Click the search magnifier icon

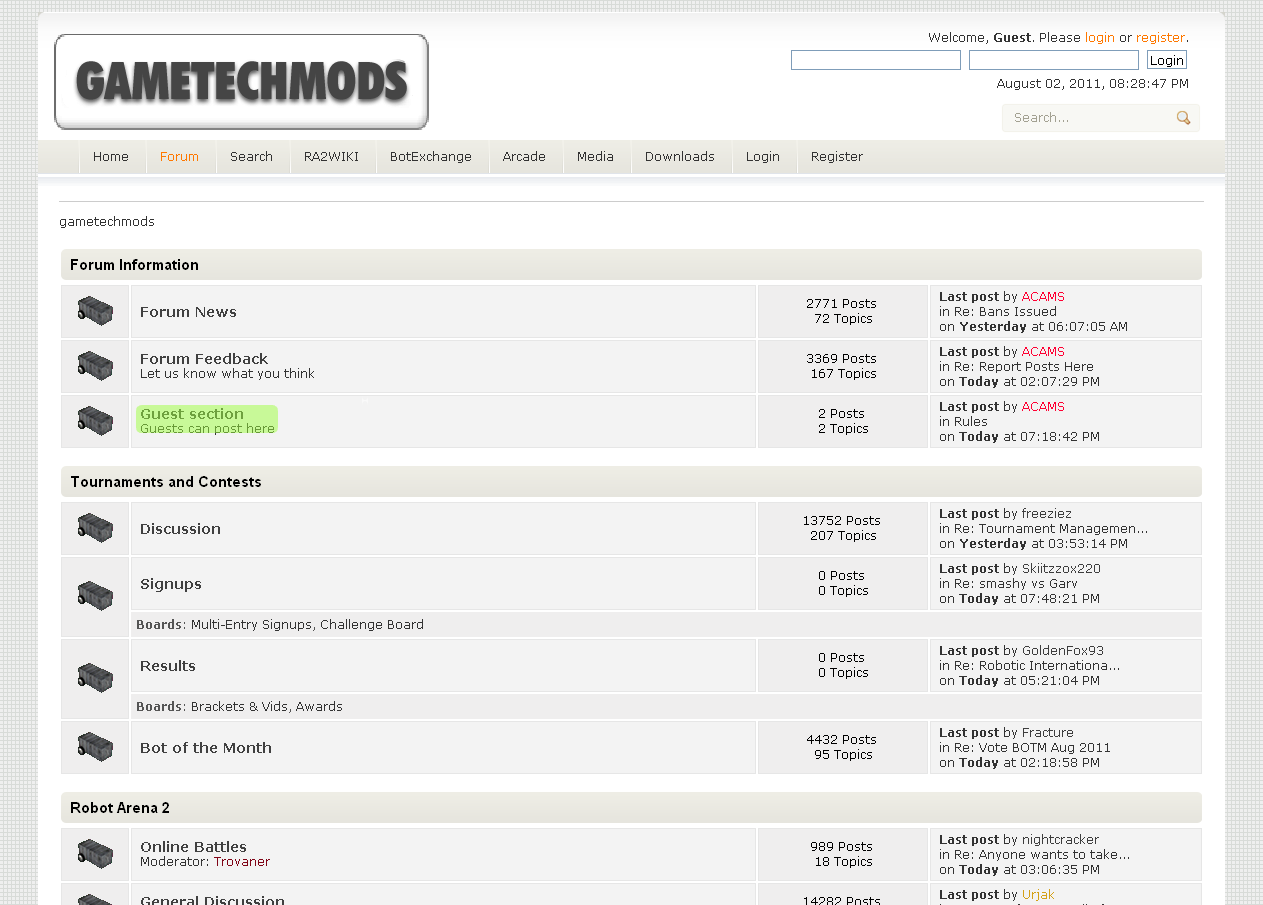pyautogui.click(x=1184, y=118)
